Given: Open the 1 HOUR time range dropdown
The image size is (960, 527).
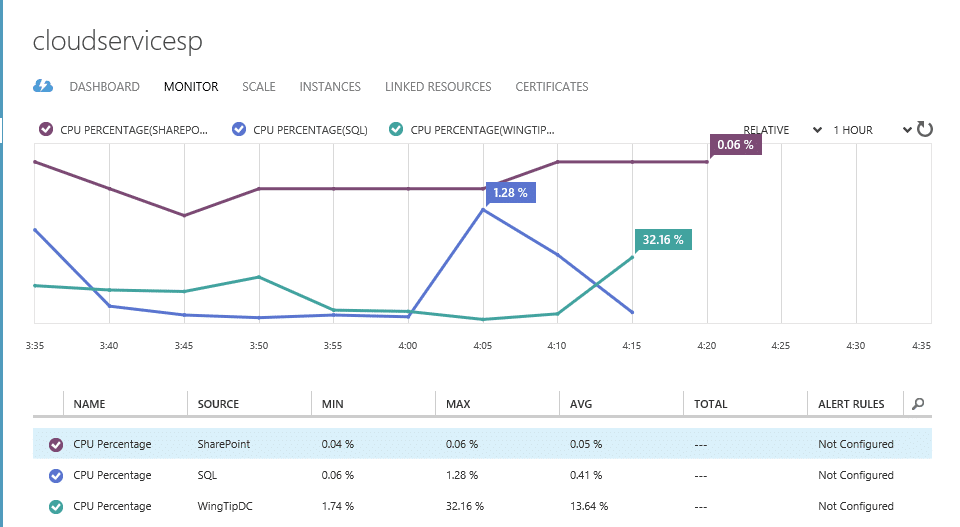Looking at the screenshot, I should click(x=872, y=130).
